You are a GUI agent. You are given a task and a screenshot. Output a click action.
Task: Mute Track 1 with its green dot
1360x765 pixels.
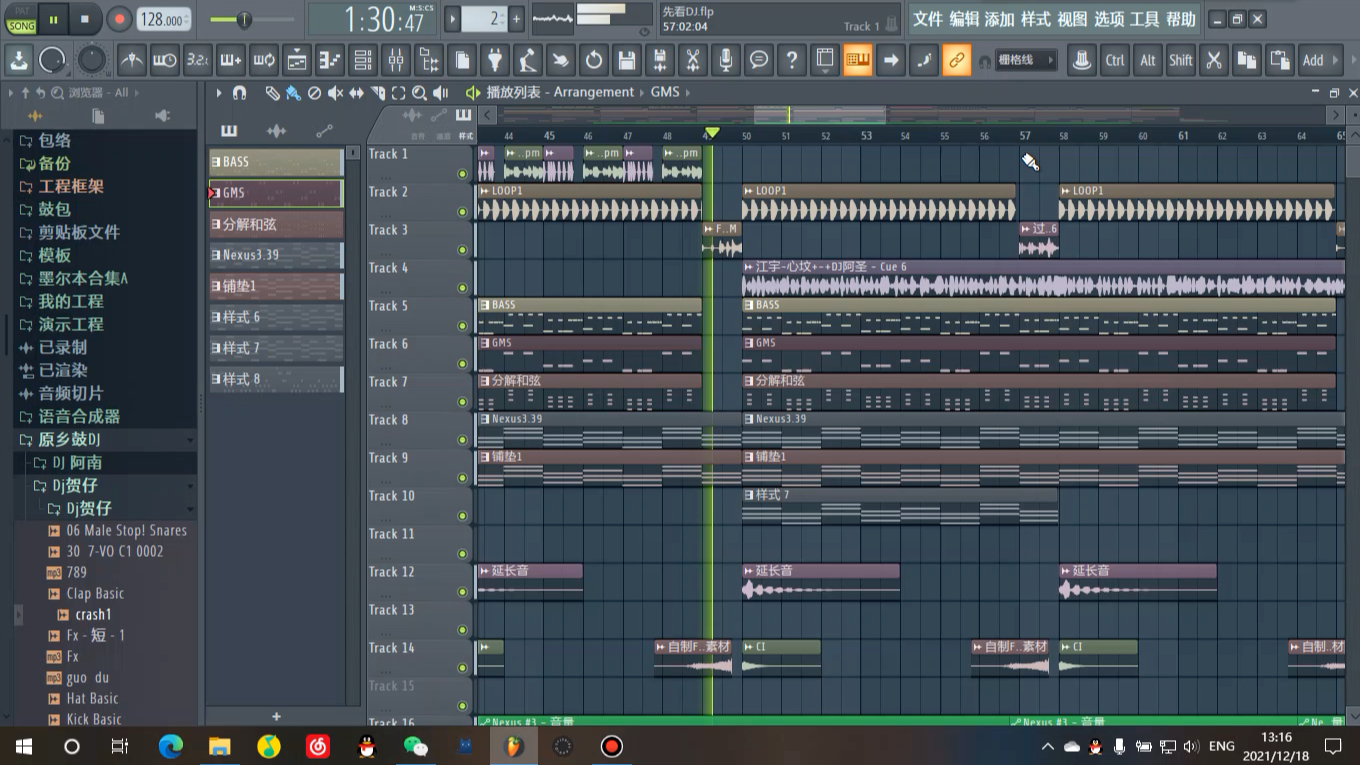pos(462,174)
